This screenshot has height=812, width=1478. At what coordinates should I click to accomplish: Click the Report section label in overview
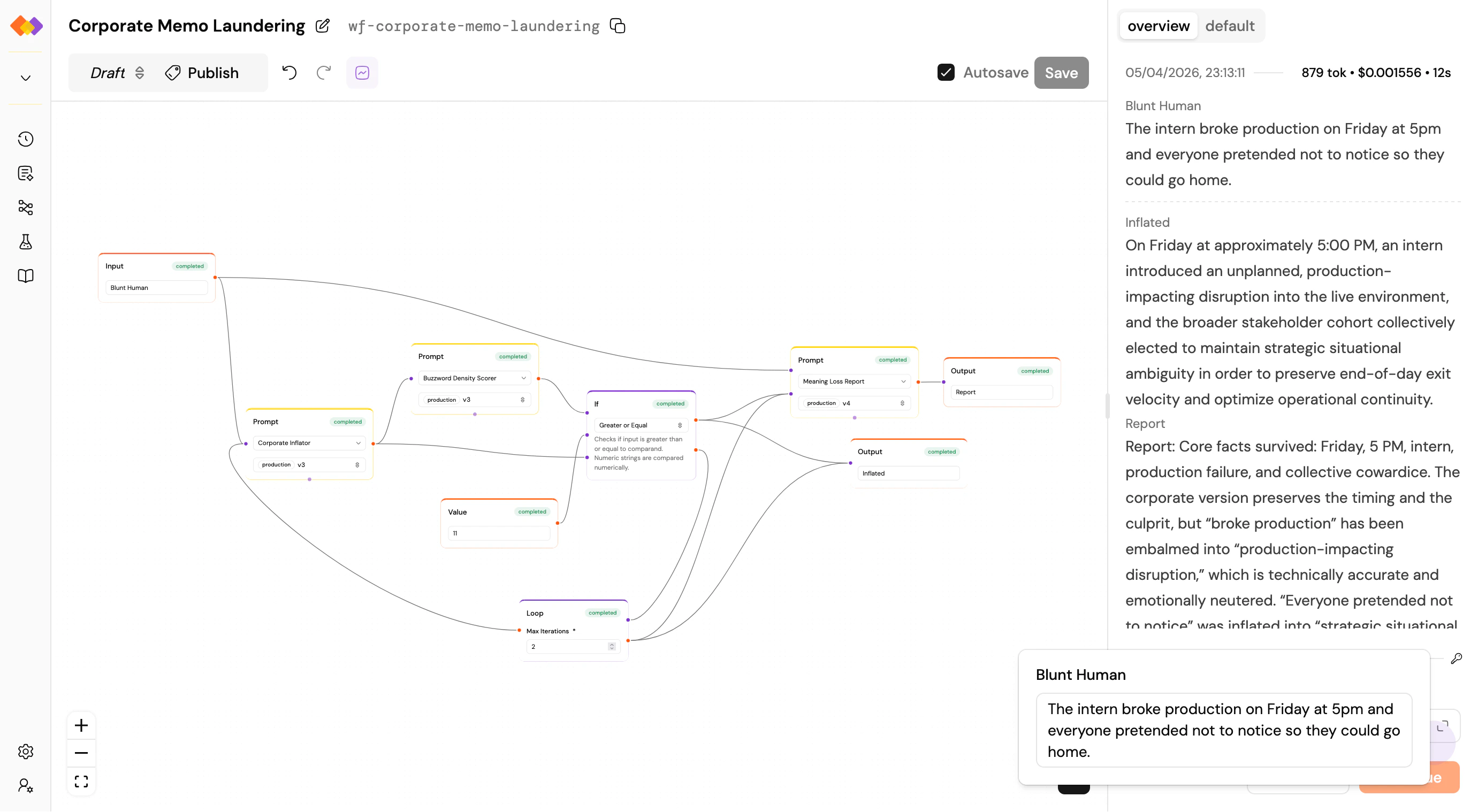coord(1145,424)
